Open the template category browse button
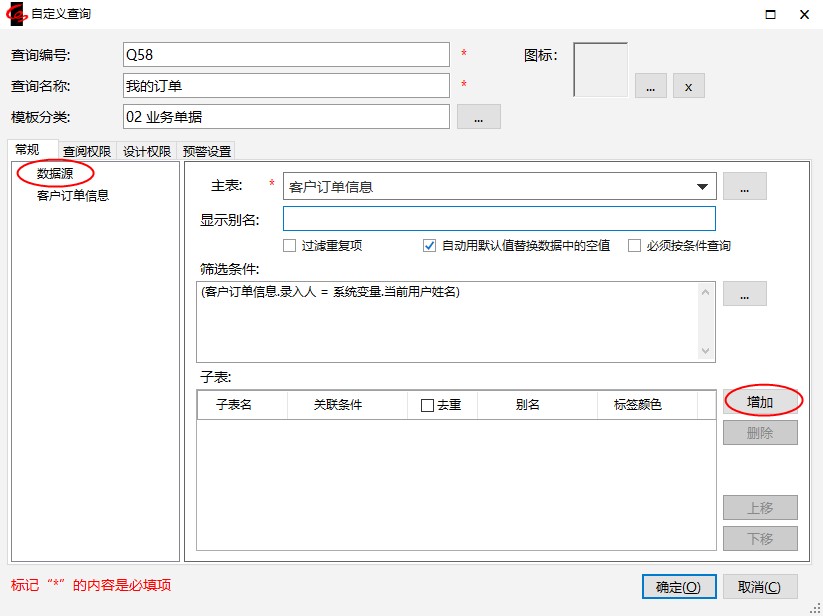The image size is (823, 616). pyautogui.click(x=478, y=117)
